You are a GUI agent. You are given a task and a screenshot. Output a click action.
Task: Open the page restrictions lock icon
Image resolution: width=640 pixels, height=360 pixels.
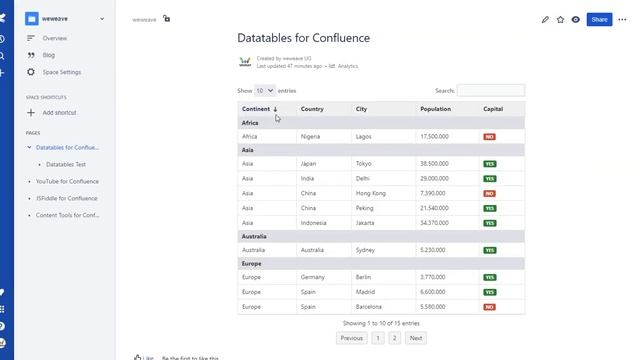click(167, 19)
